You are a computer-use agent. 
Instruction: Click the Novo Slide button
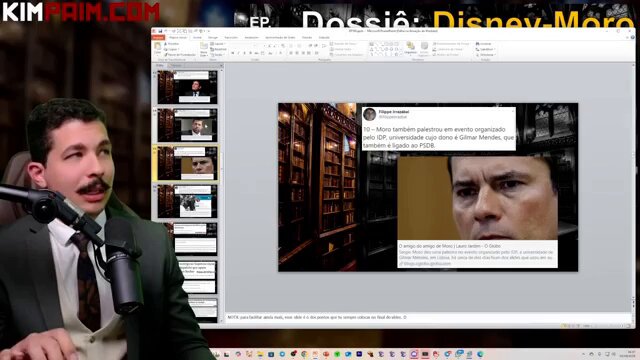pyautogui.click(x=204, y=49)
